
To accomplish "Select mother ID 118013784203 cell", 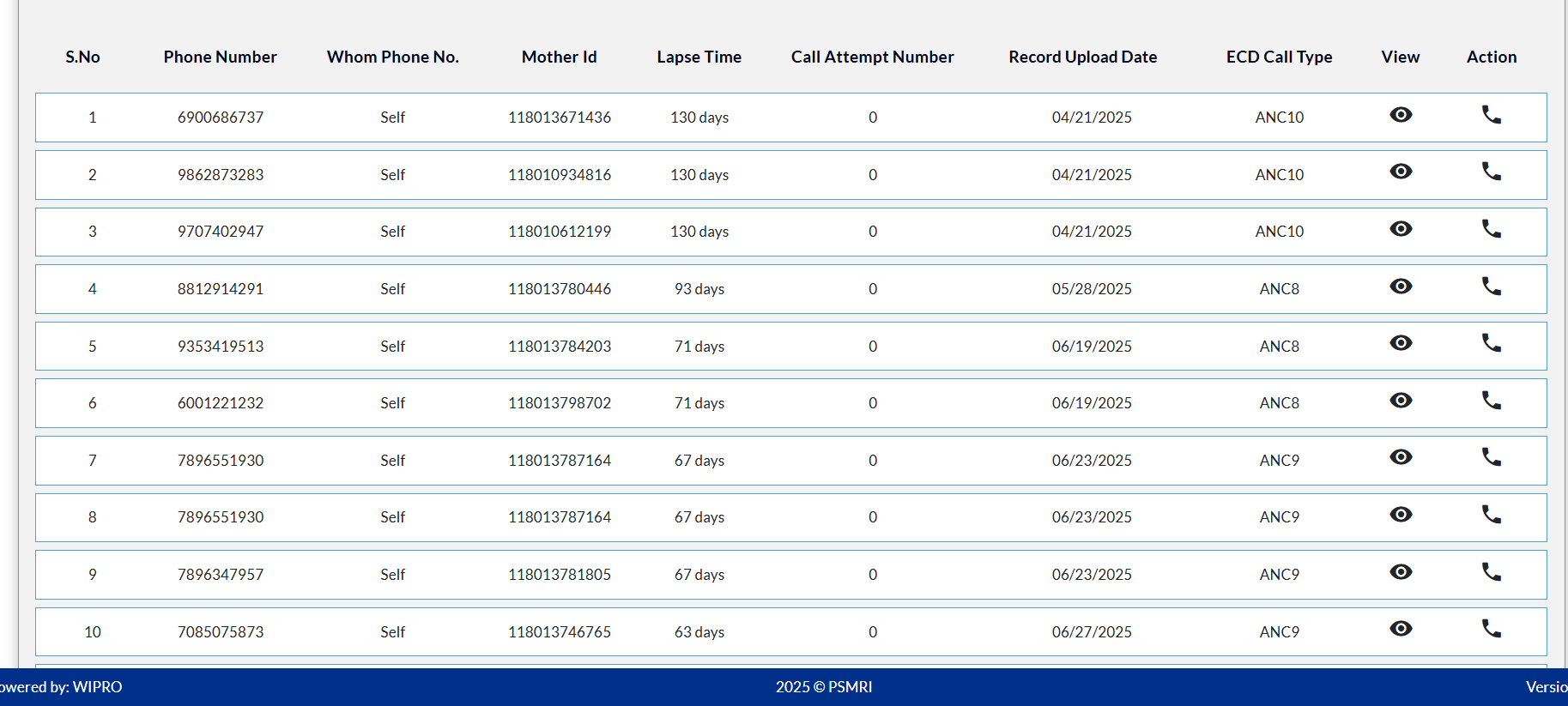I will pyautogui.click(x=560, y=347).
